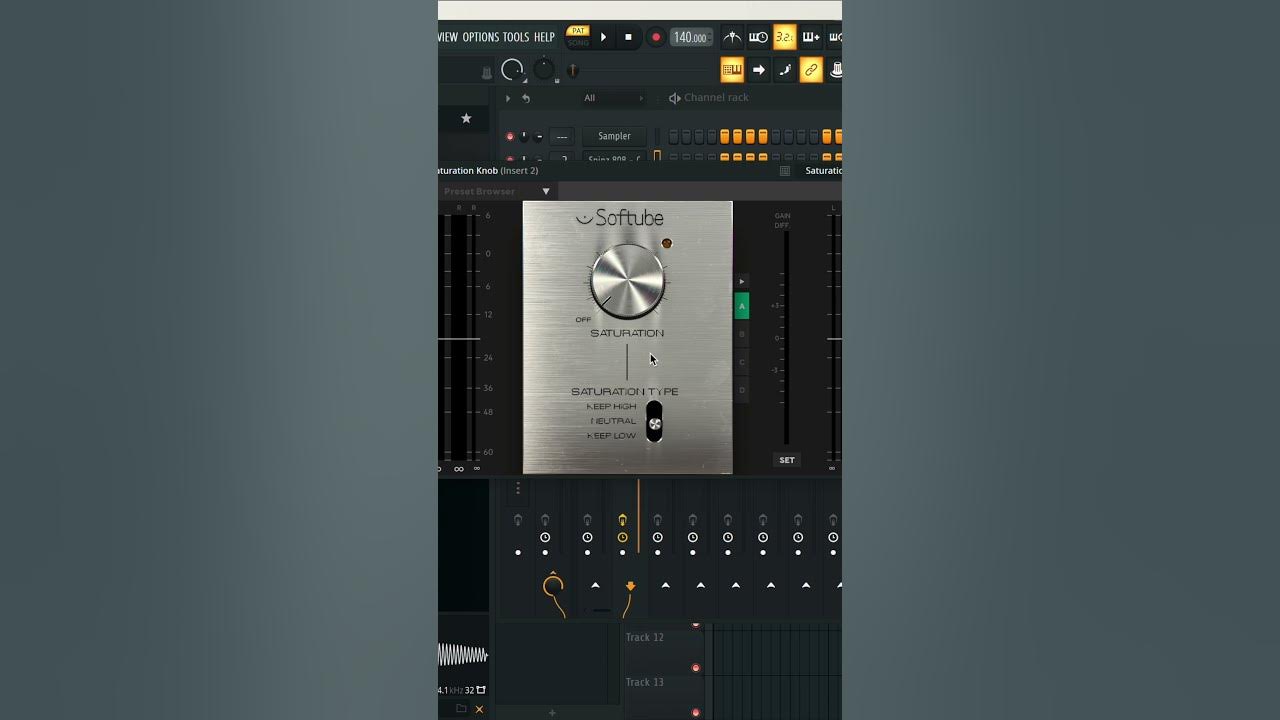Select preset slot D

(741, 390)
